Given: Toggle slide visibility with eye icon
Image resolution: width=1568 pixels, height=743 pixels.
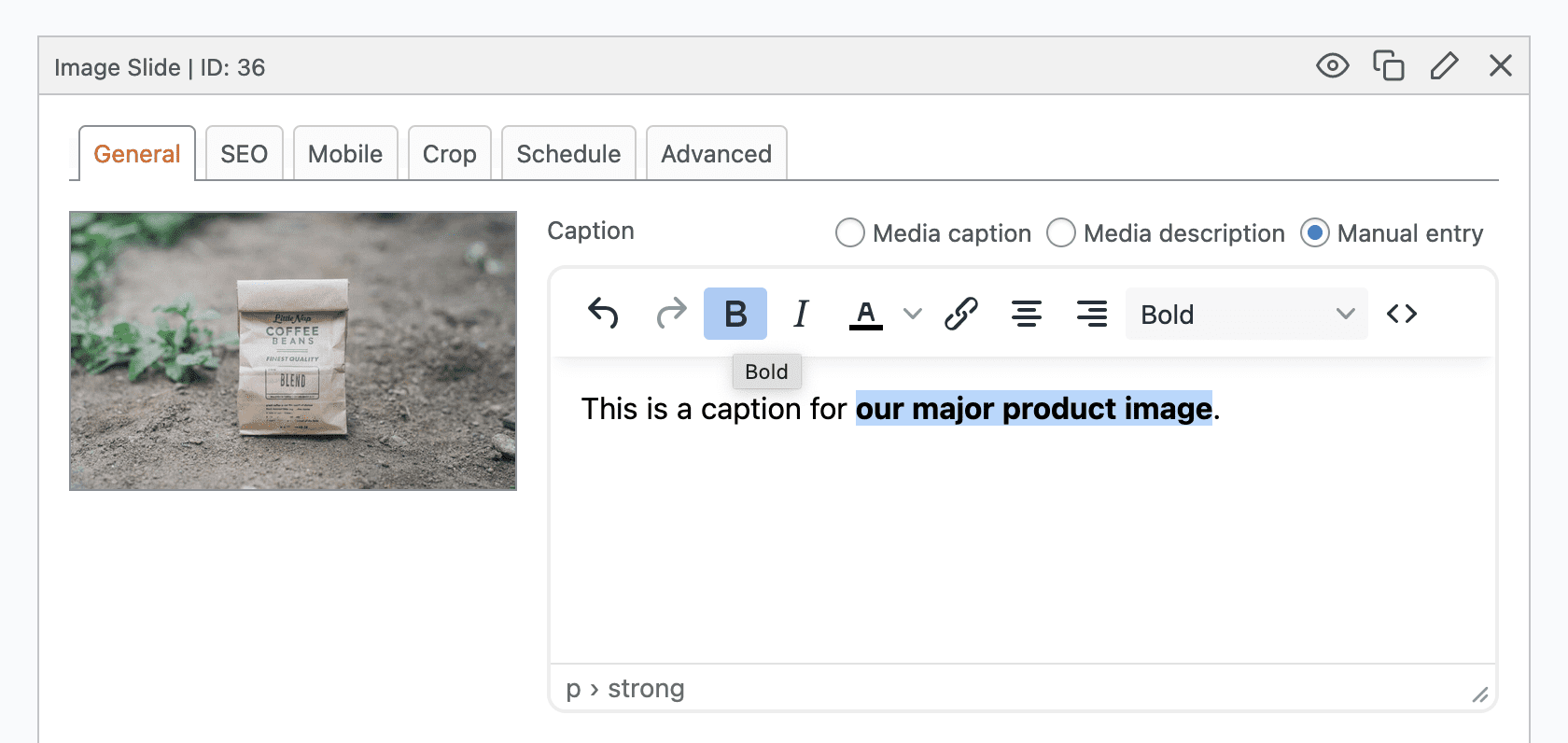Looking at the screenshot, I should (x=1332, y=66).
